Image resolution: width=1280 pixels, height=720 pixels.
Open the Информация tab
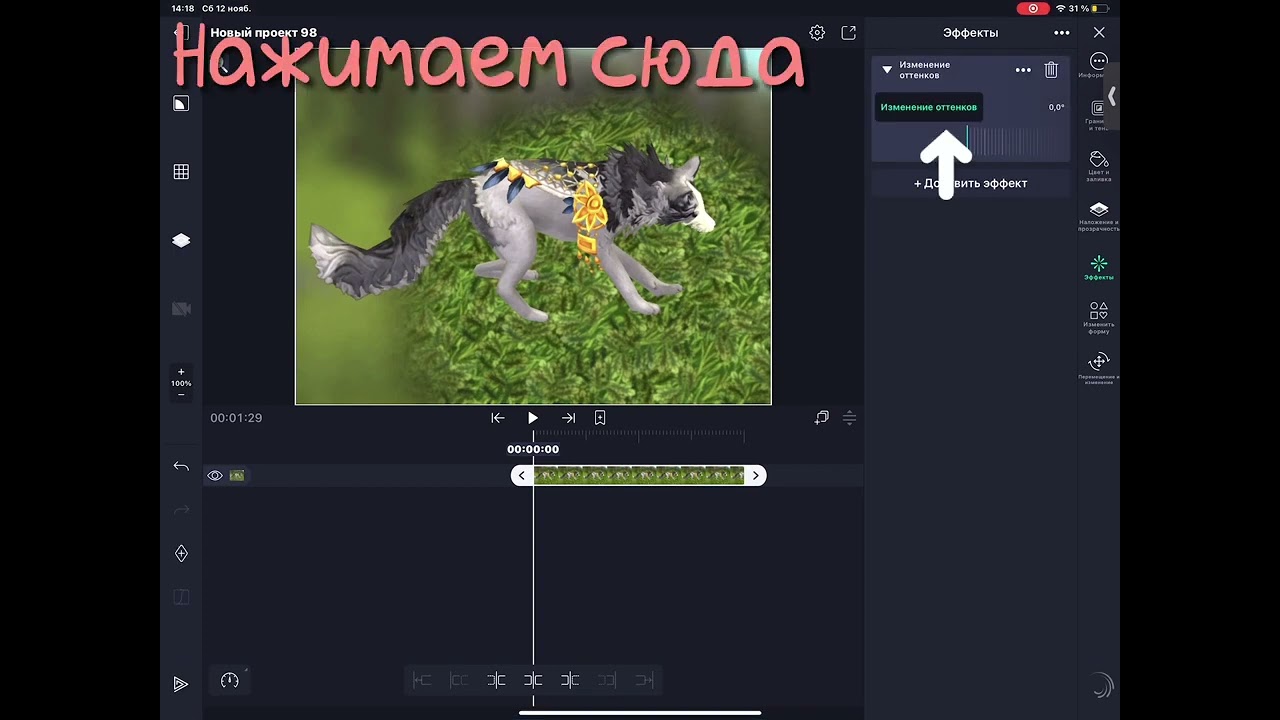pos(1098,66)
